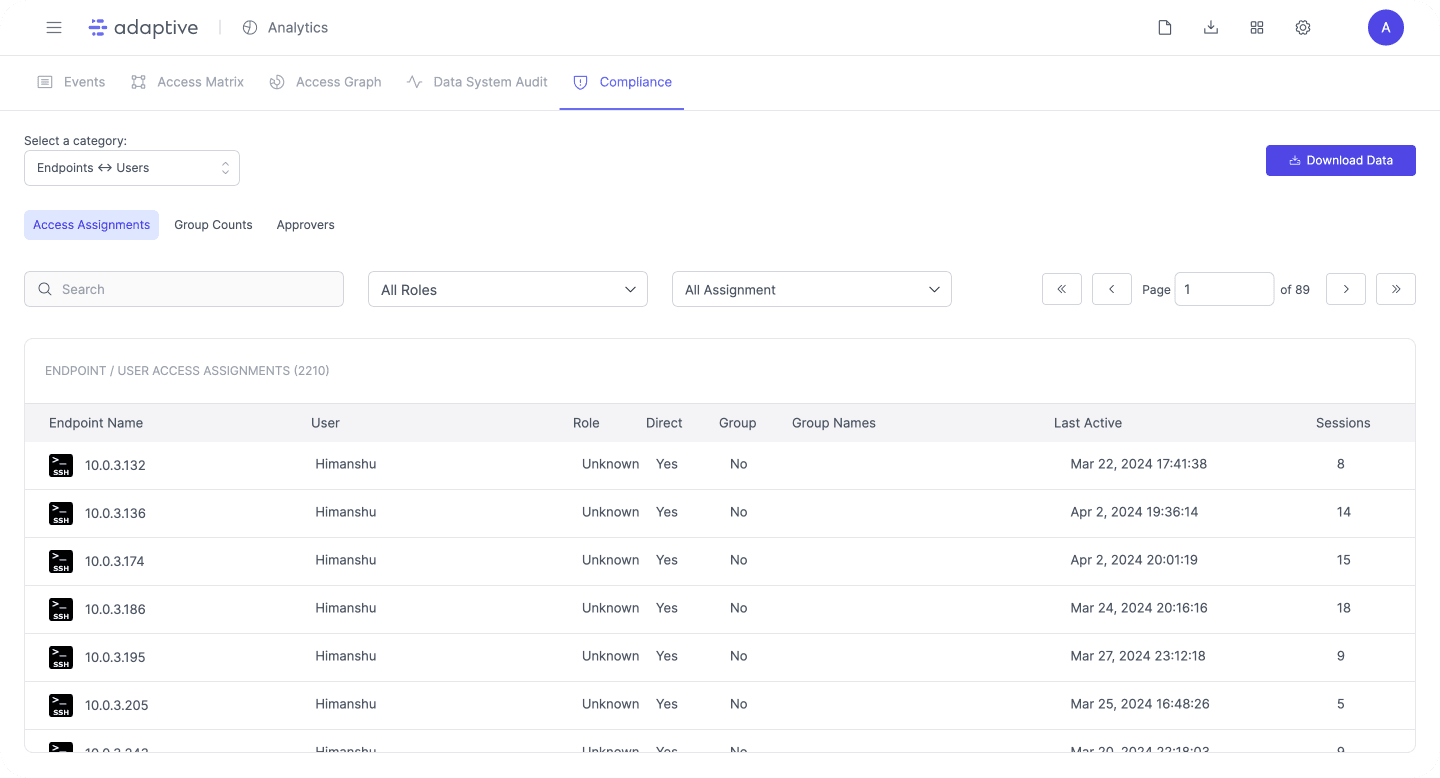
Task: Click the Analytics title in header
Action: click(x=298, y=28)
